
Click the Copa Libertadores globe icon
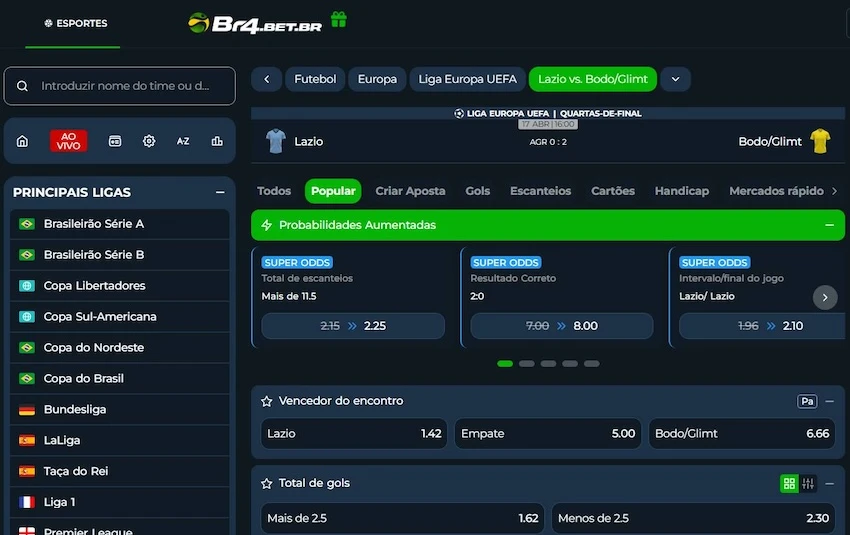pyautogui.click(x=27, y=286)
